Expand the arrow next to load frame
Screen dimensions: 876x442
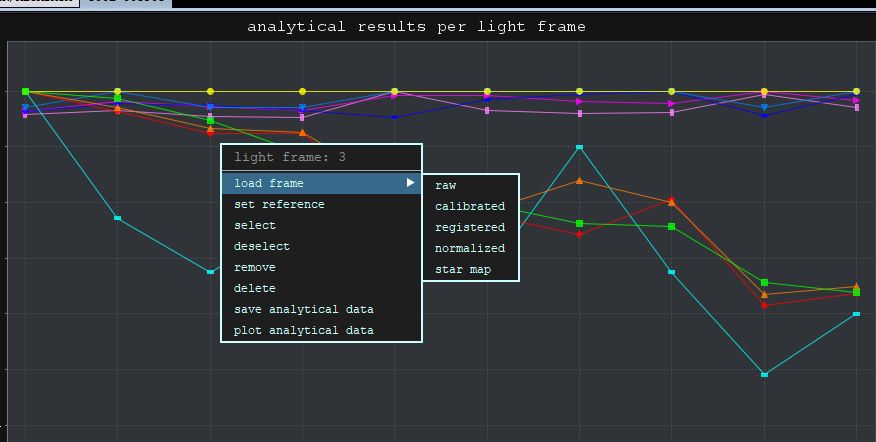pos(410,183)
